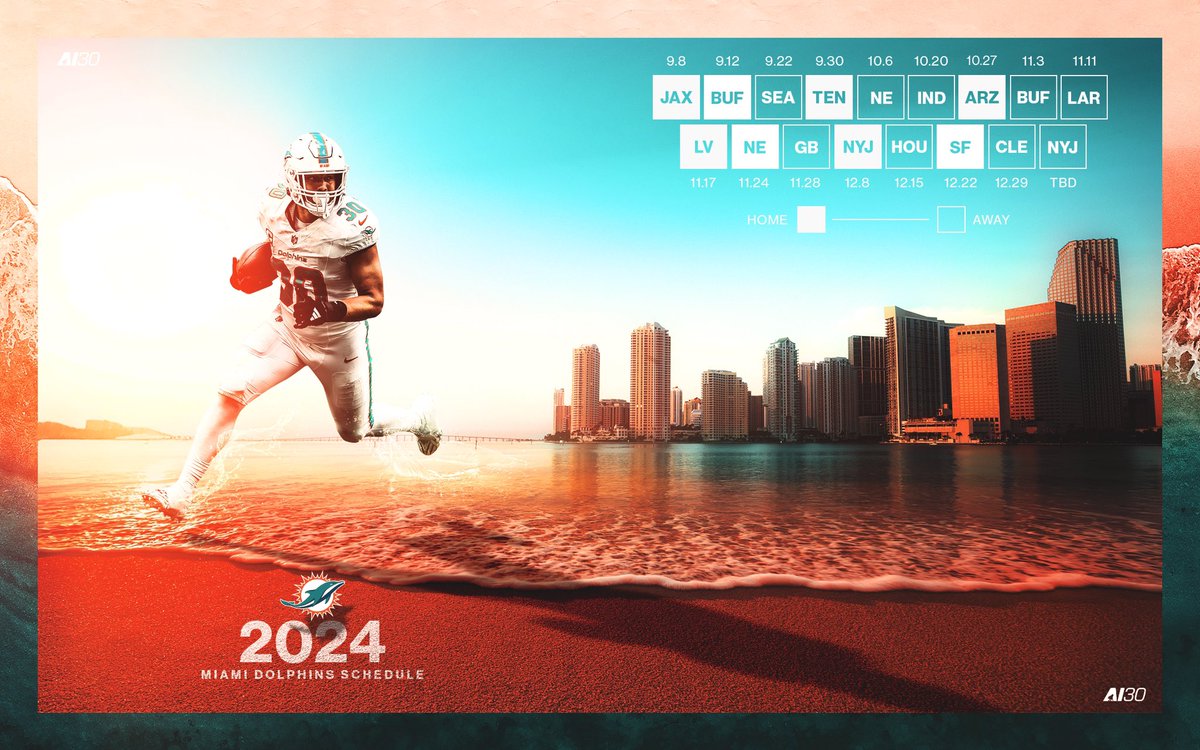This screenshot has width=1200, height=750.
Task: Select the BUF box dated 9.12
Action: point(727,98)
